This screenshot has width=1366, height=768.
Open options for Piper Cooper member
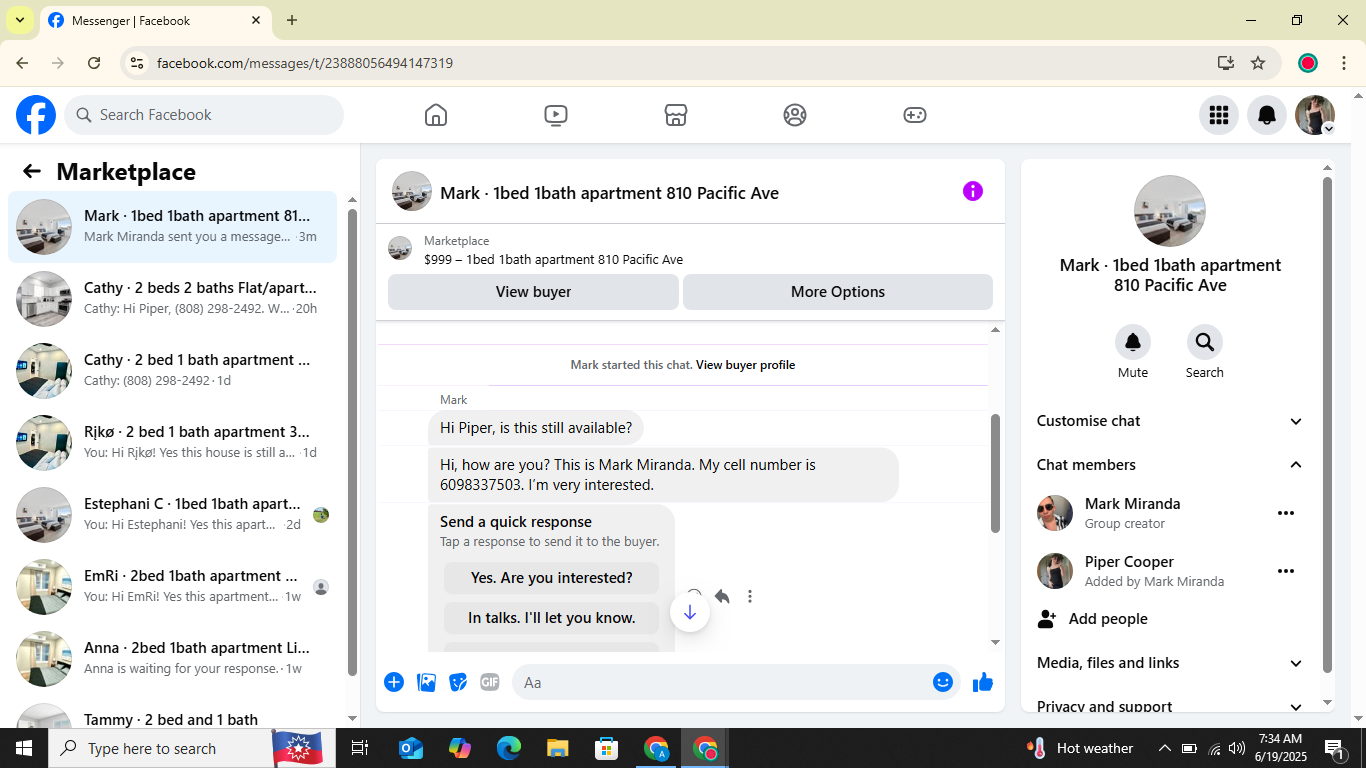(x=1286, y=571)
